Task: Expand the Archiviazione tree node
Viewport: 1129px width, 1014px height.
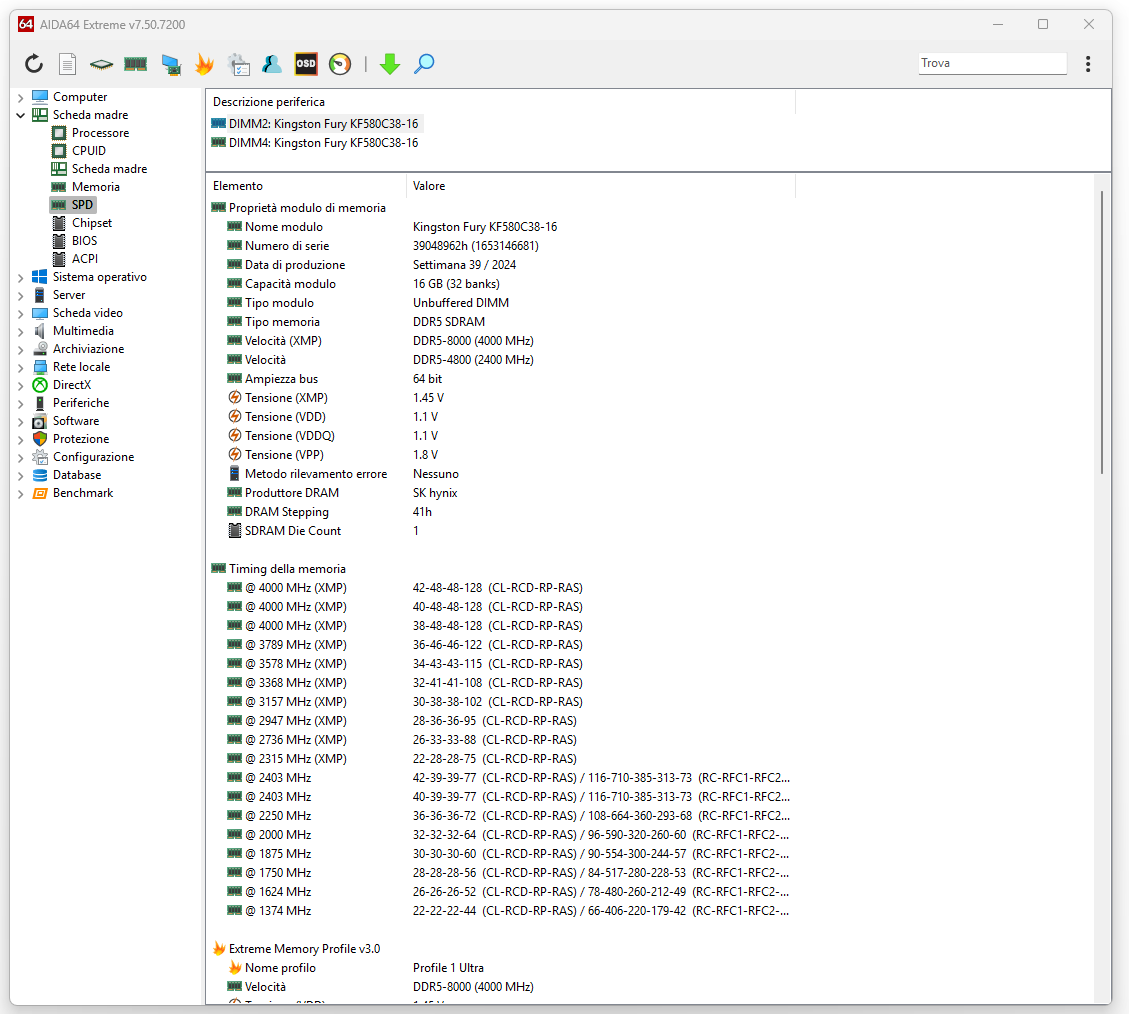Action: pyautogui.click(x=20, y=349)
